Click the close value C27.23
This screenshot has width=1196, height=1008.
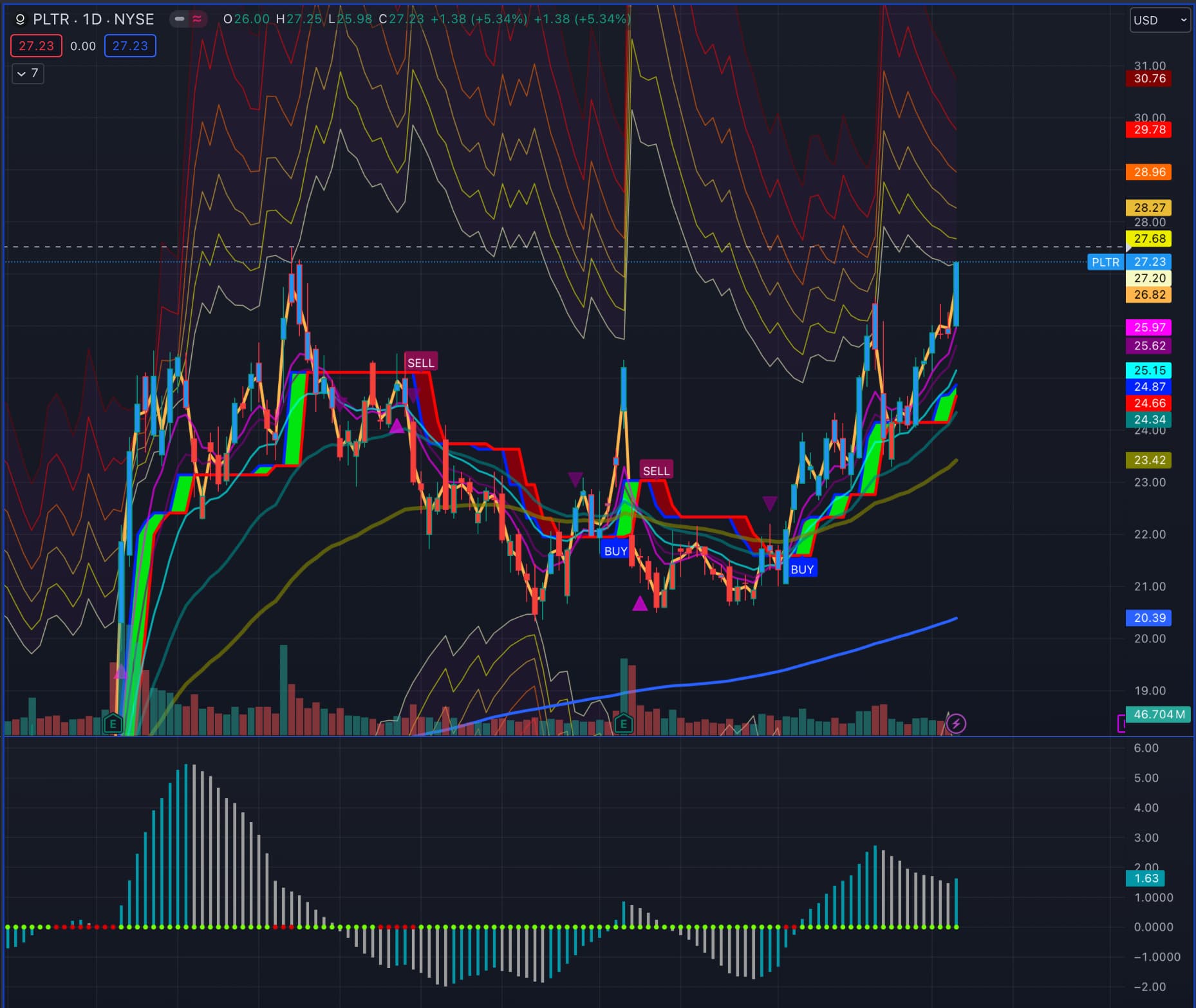point(402,19)
